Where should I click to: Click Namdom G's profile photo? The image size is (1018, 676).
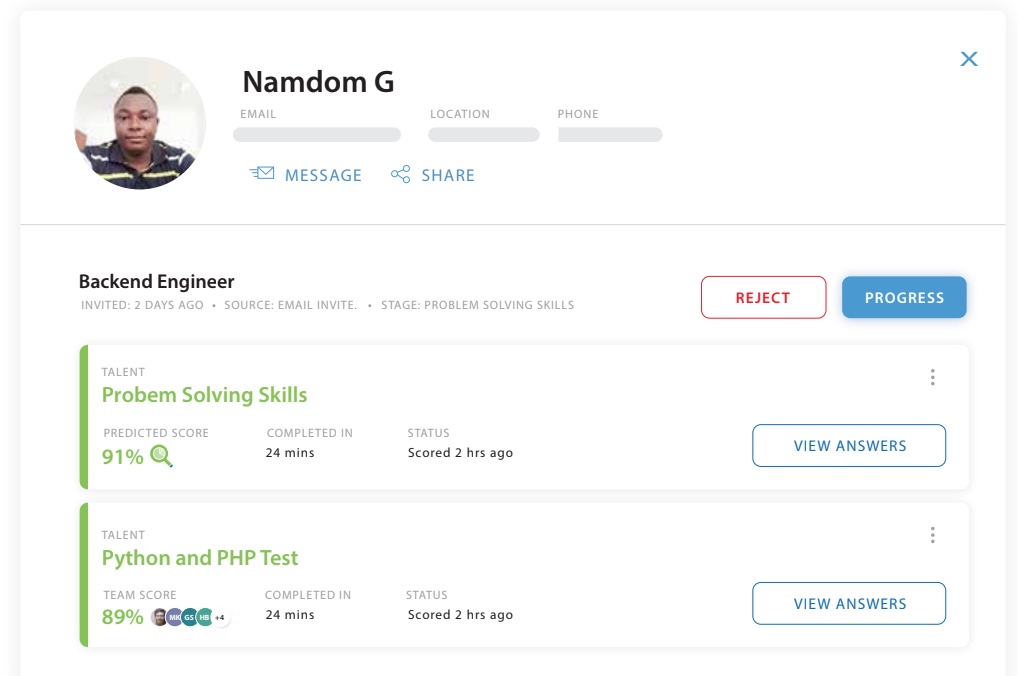click(140, 123)
